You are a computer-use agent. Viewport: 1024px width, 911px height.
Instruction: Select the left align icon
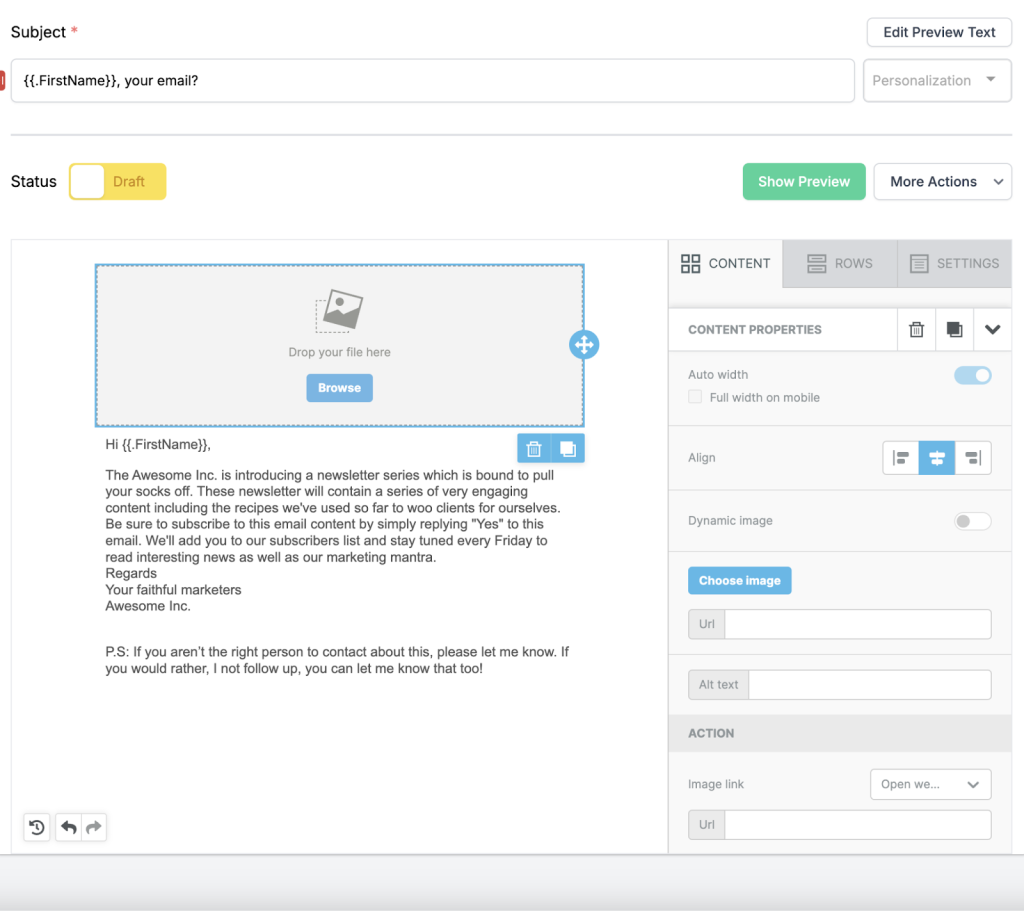pyautogui.click(x=901, y=457)
